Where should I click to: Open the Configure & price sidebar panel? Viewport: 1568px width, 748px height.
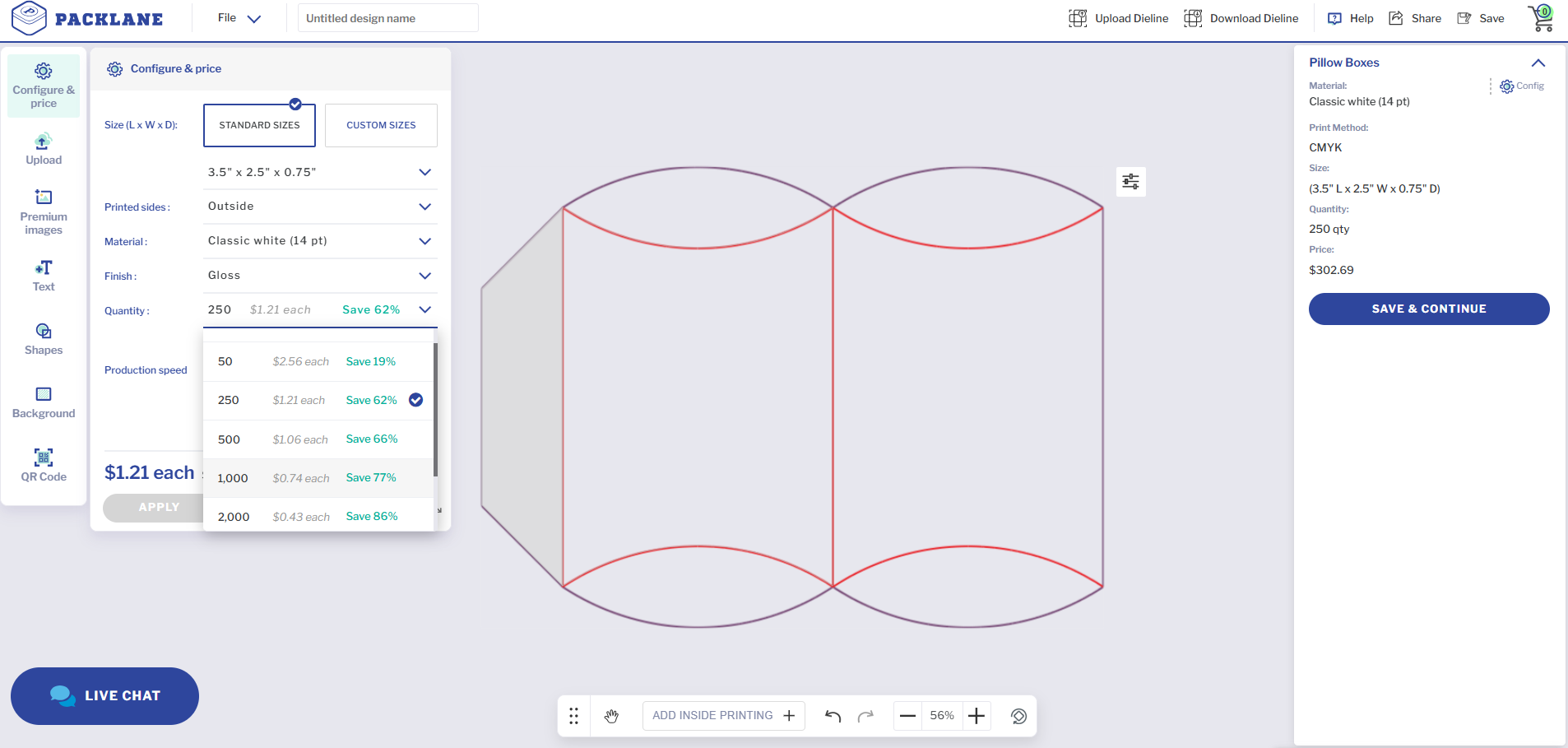44,86
